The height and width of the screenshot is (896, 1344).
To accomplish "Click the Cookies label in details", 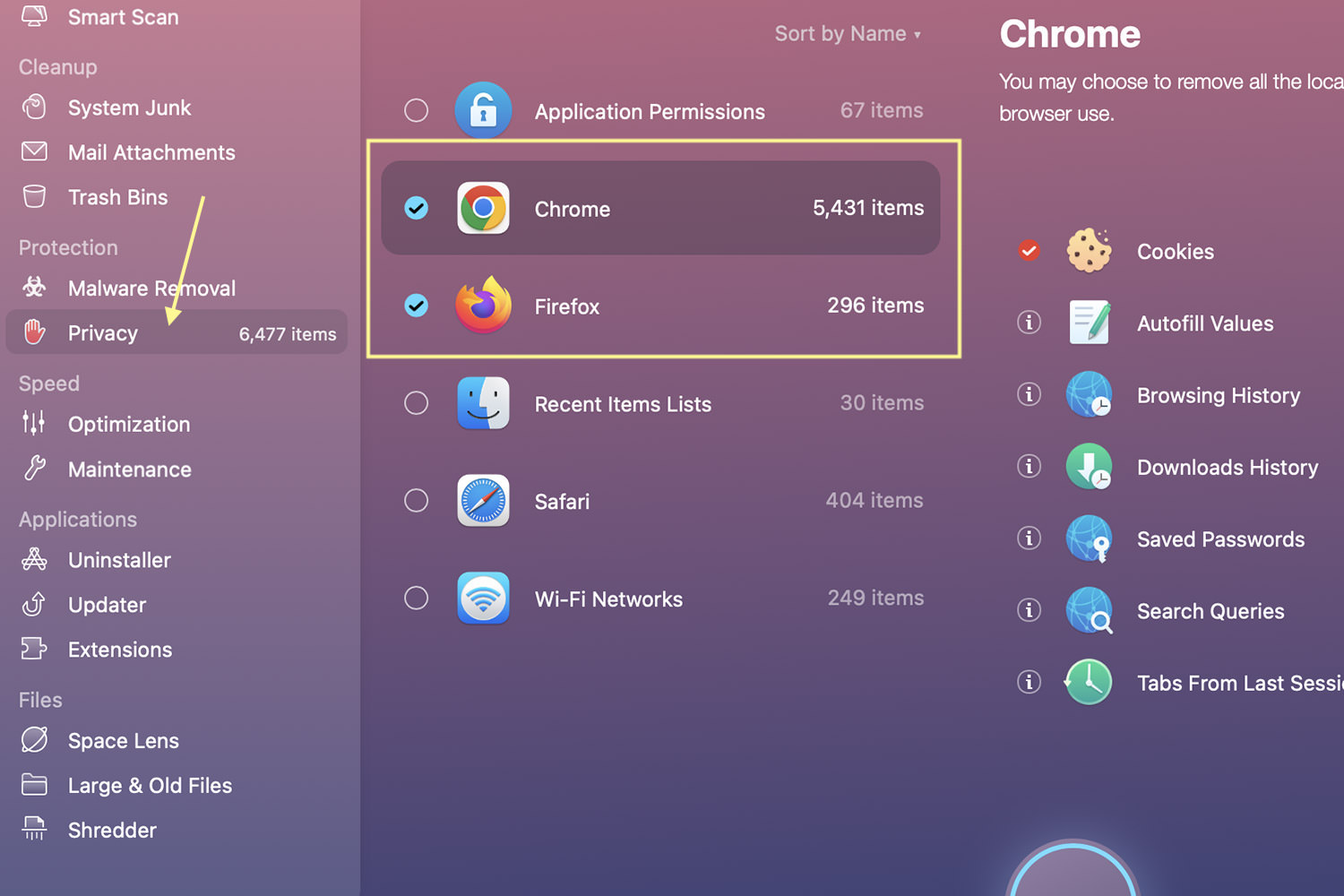I will coord(1176,252).
